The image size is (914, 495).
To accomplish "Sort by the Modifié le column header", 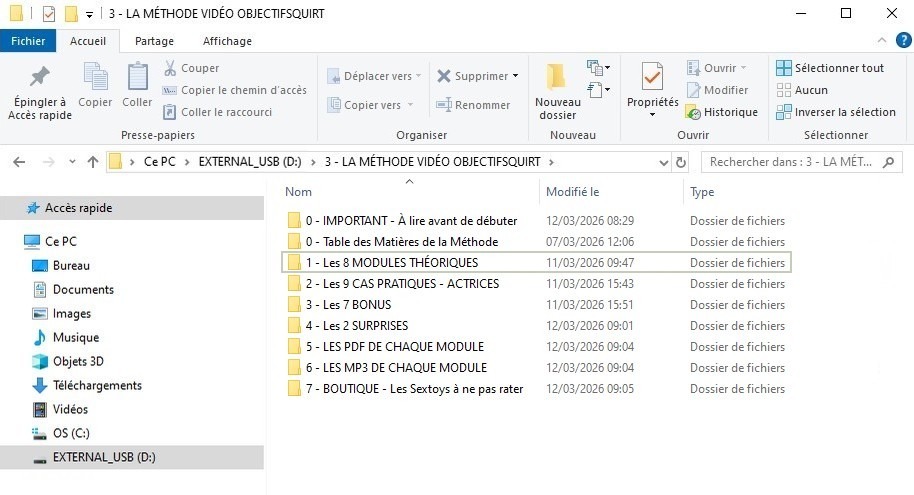I will coord(573,192).
